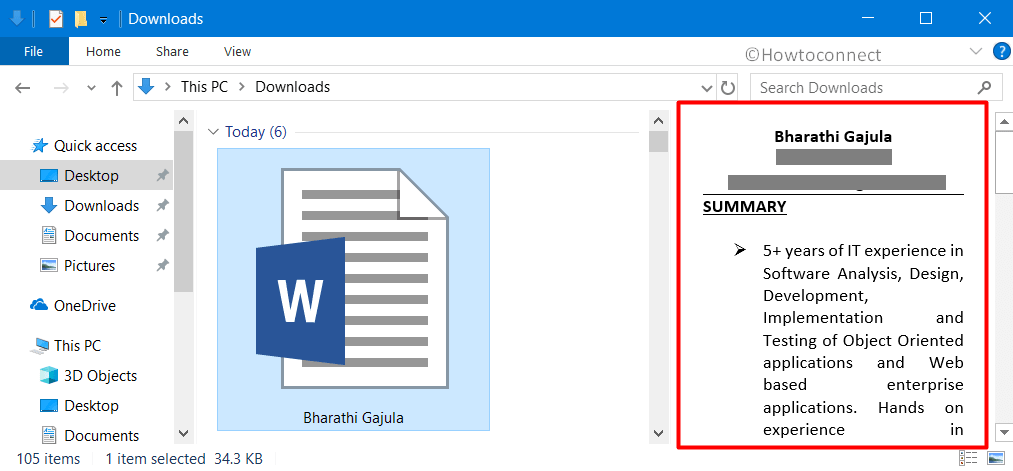Click the New folder icon in the title bar
This screenshot has width=1013, height=471.
81,18
